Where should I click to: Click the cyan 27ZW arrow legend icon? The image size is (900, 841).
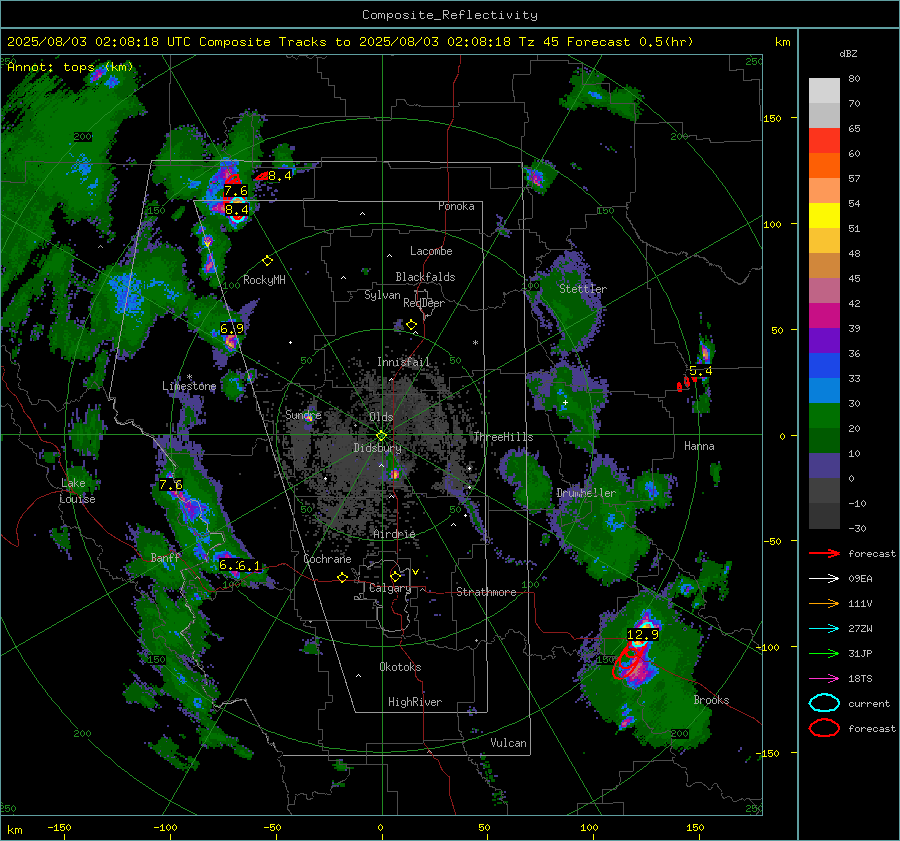pyautogui.click(x=824, y=629)
